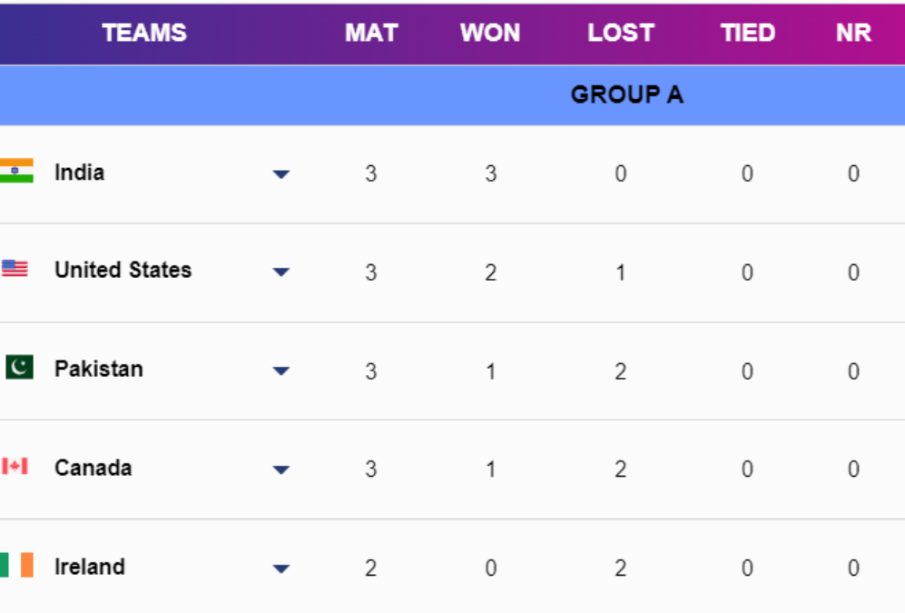This screenshot has height=613, width=905.
Task: Click the United States flag icon
Action: tap(15, 269)
